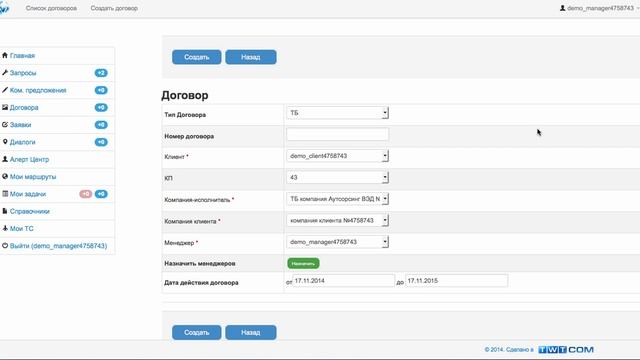640x360 pixels.
Task: Open the Компания-исполнитель dropdown
Action: (x=338, y=199)
